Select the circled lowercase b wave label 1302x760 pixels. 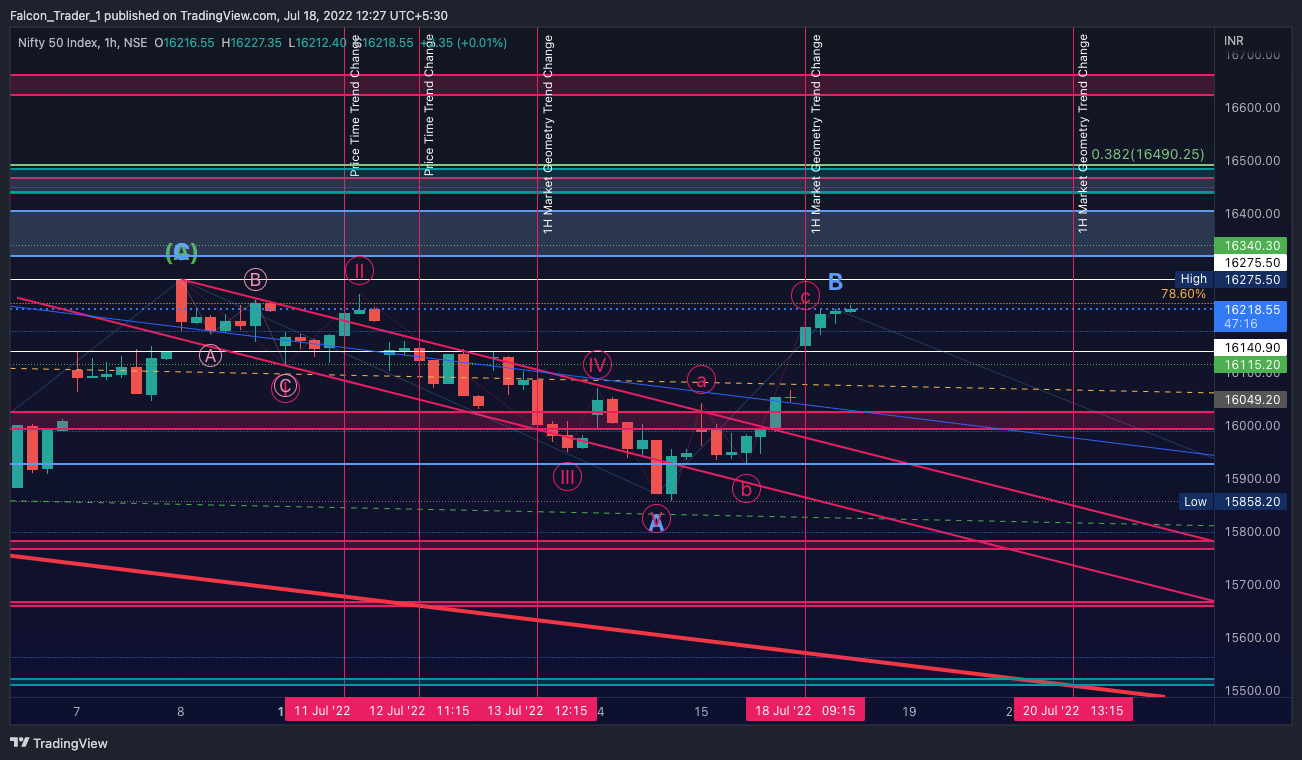click(x=745, y=488)
